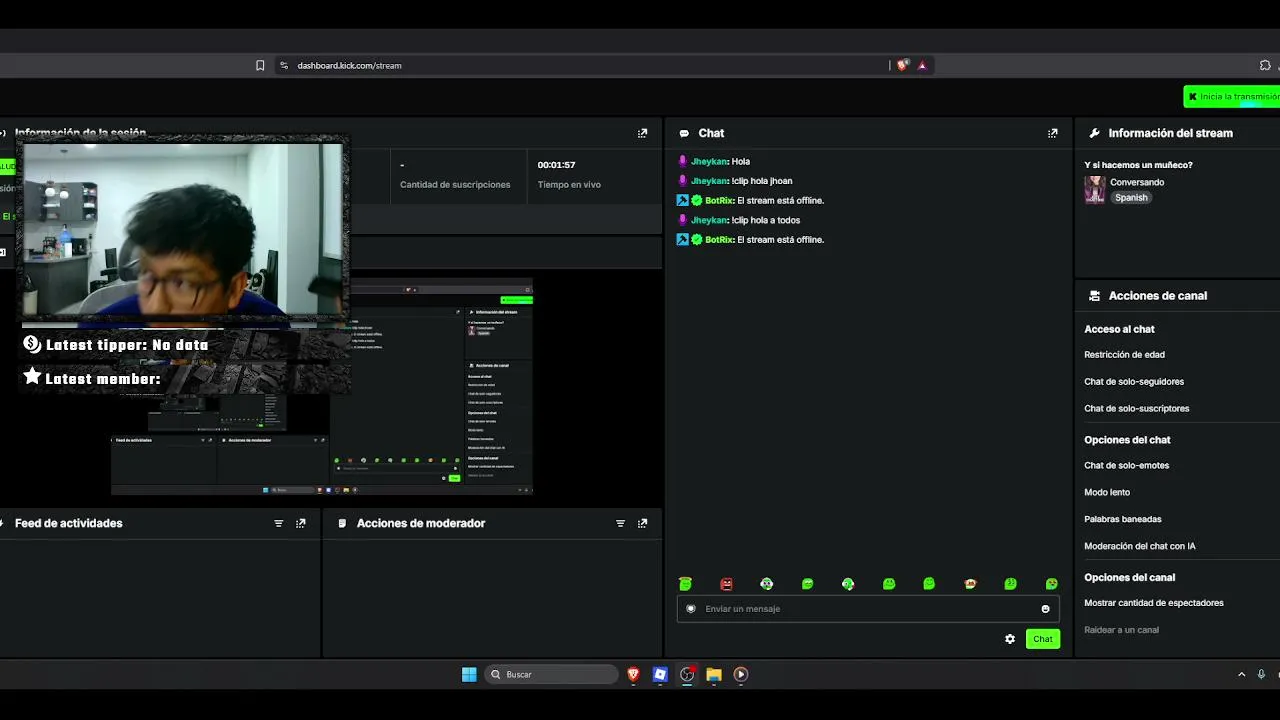Click Raidear a un canal

tap(1121, 630)
